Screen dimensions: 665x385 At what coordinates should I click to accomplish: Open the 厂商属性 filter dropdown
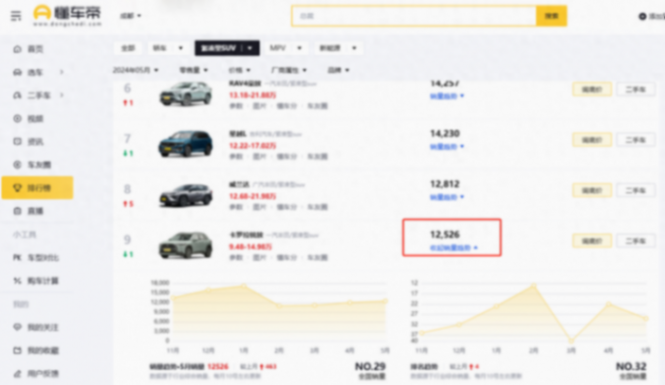(289, 70)
